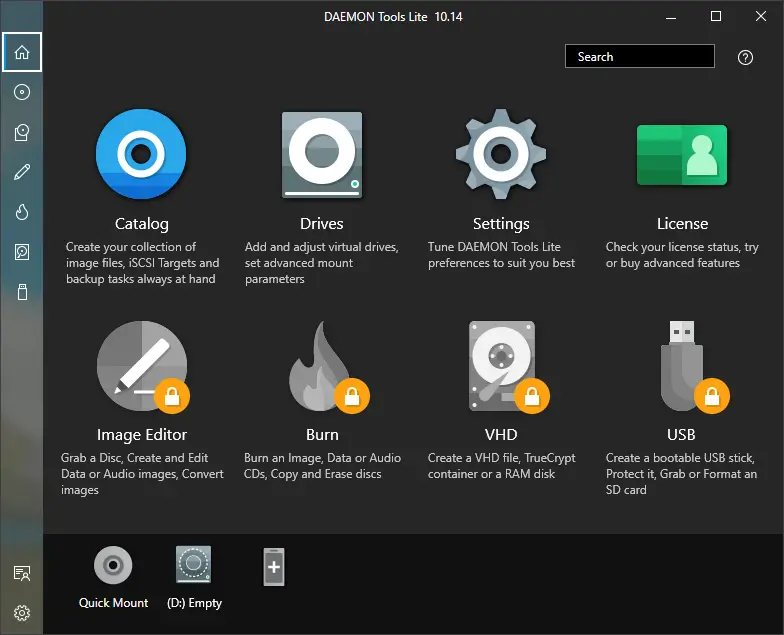This screenshot has width=784, height=635.
Task: Click "Burn an Image, Data or Audio" description
Action: coord(322,458)
